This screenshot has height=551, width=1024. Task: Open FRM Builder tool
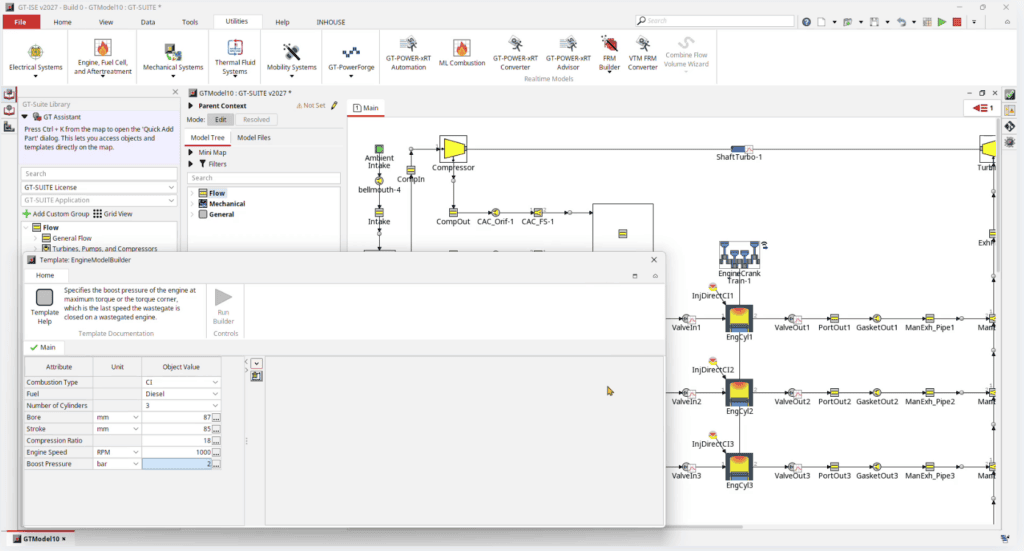point(609,54)
